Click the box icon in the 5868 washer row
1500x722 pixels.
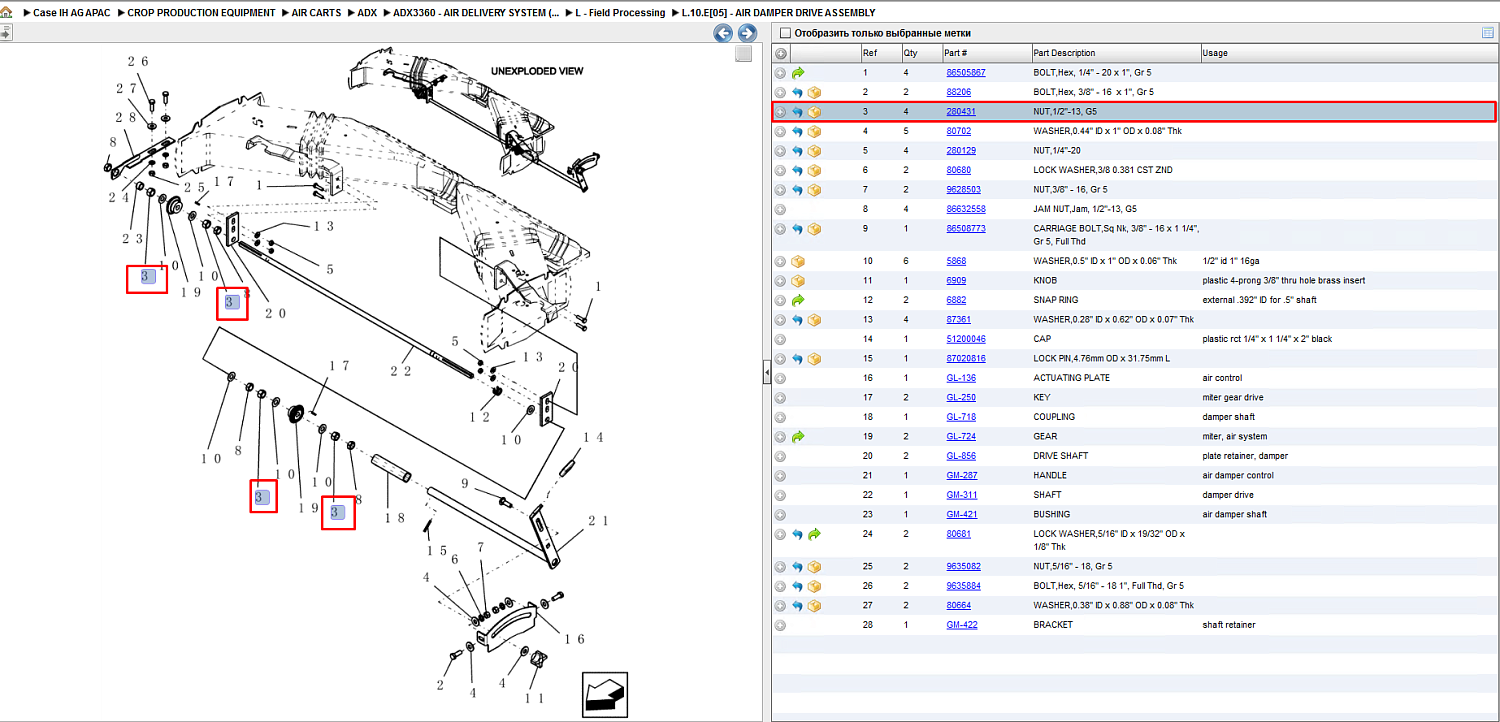point(798,261)
